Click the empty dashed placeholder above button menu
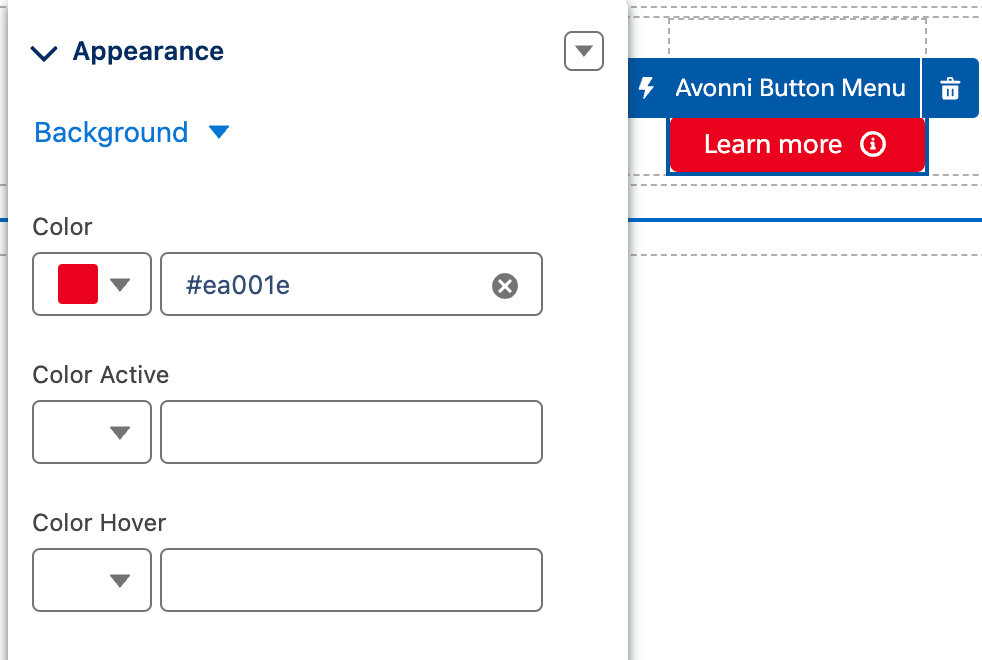The height and width of the screenshot is (660, 982). pos(797,37)
